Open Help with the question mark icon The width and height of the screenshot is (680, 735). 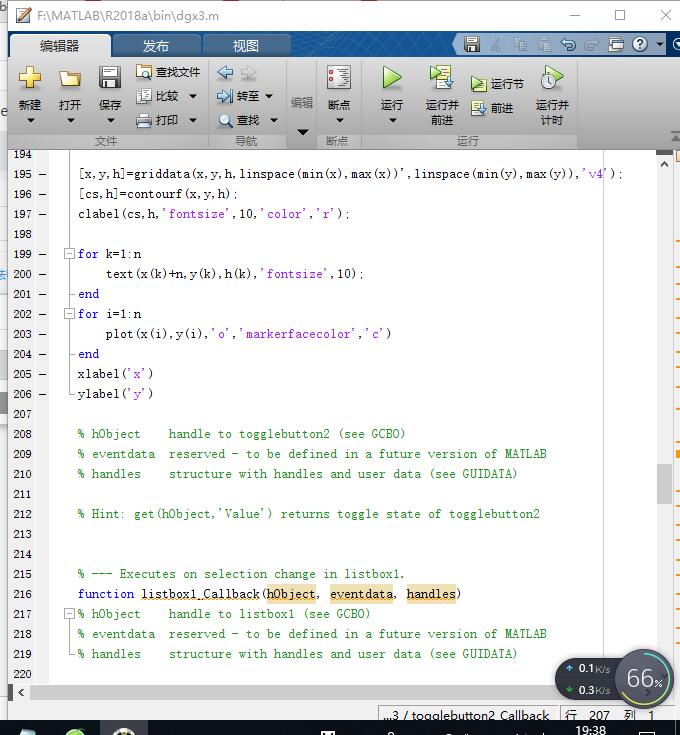coord(640,44)
